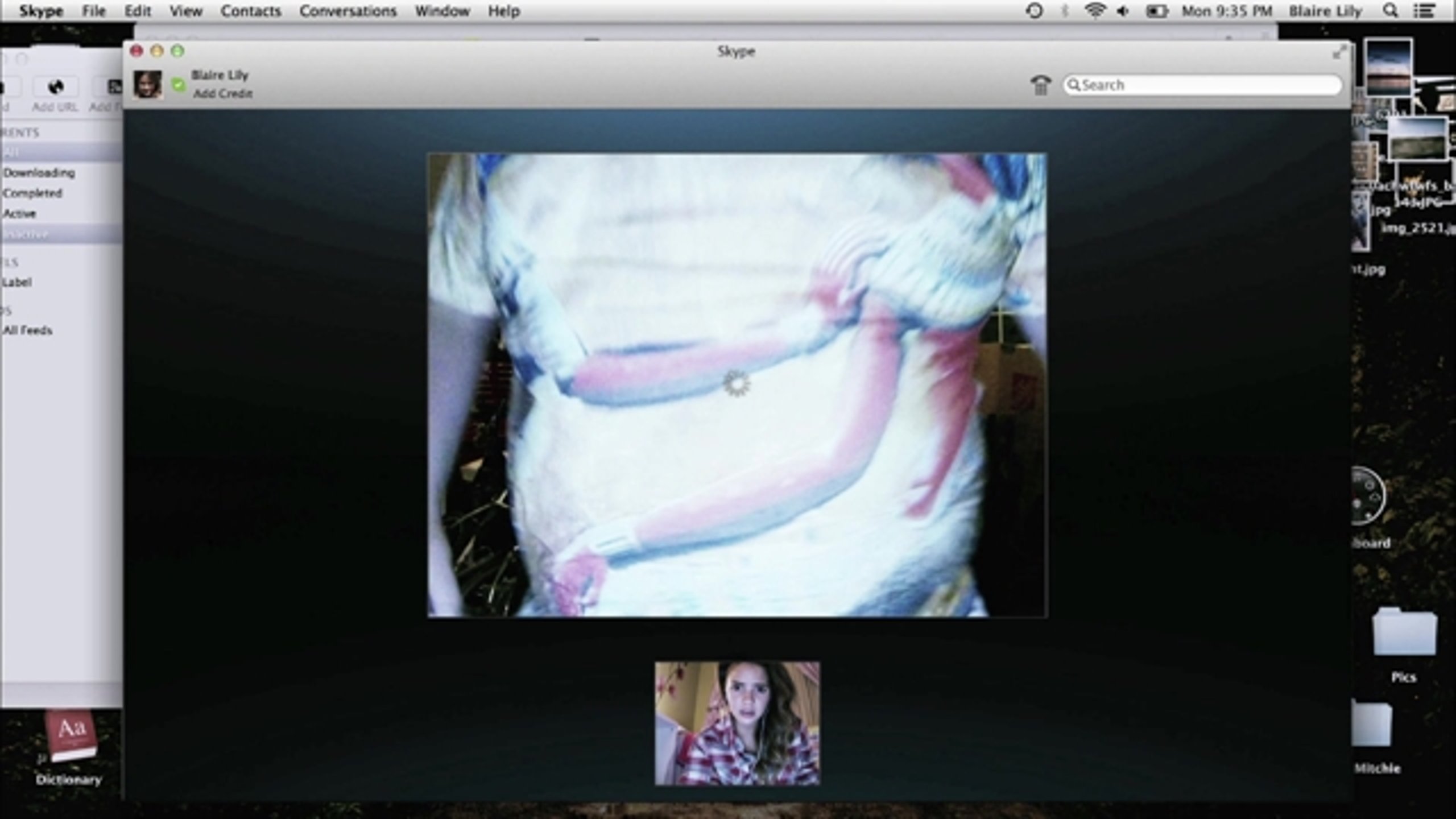Open the volume menu bar icon

[x=1123, y=11]
